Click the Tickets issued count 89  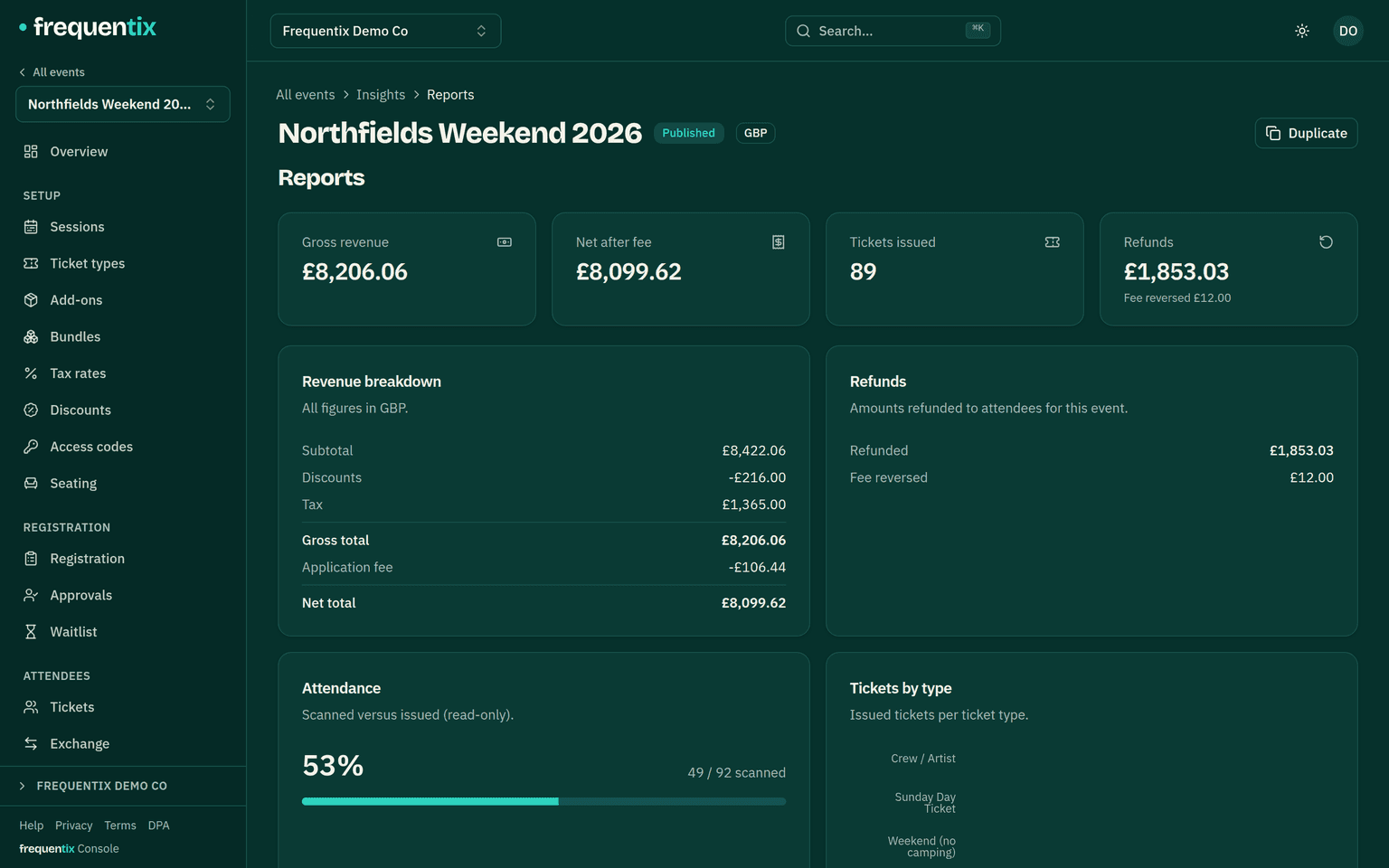pyautogui.click(x=864, y=271)
